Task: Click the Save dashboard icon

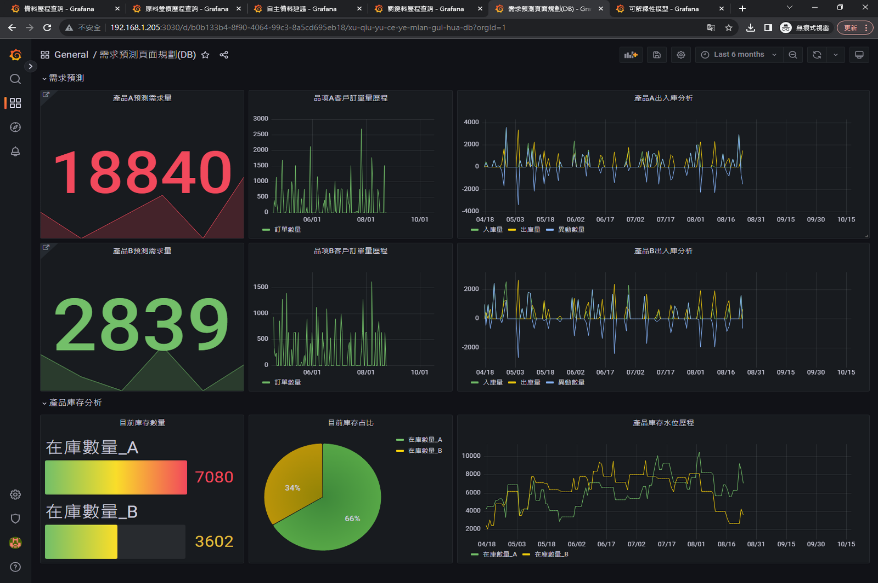Action: 656,55
